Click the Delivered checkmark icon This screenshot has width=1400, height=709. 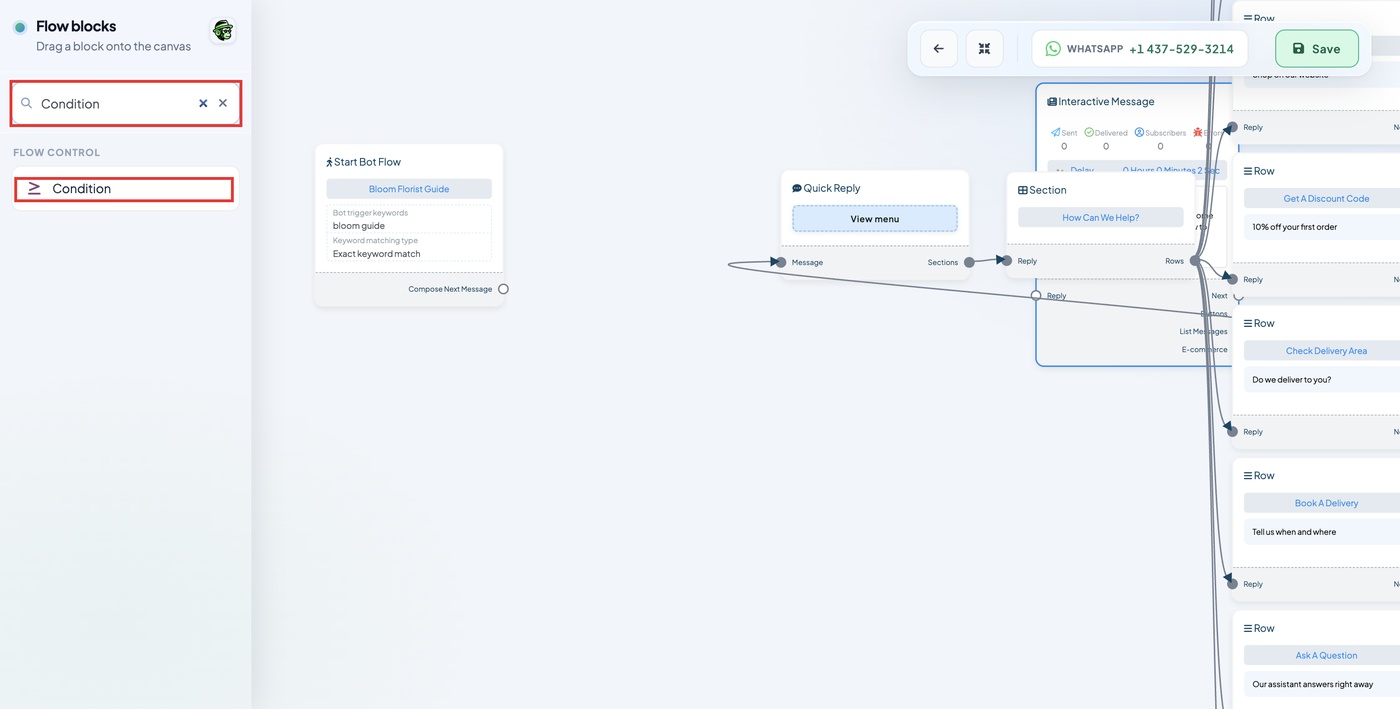click(1089, 132)
